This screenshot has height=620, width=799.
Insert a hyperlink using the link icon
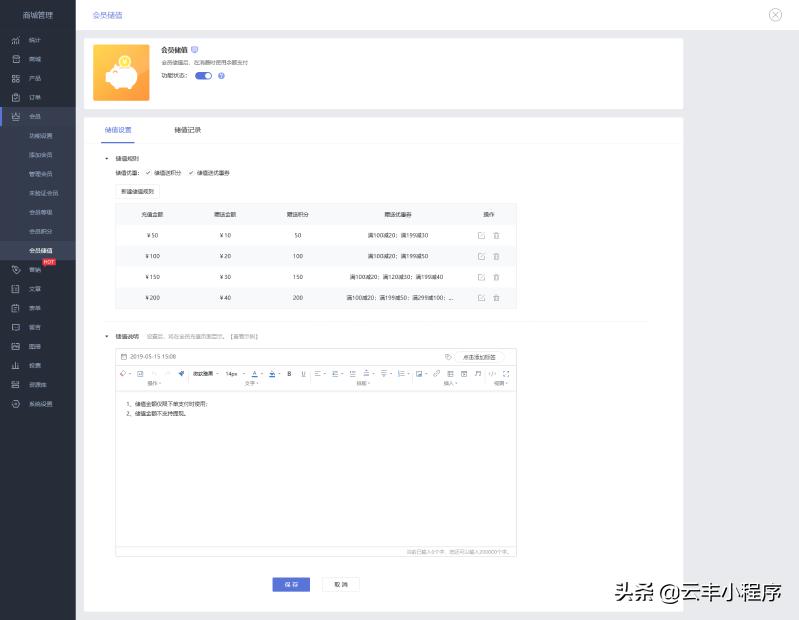click(437, 374)
